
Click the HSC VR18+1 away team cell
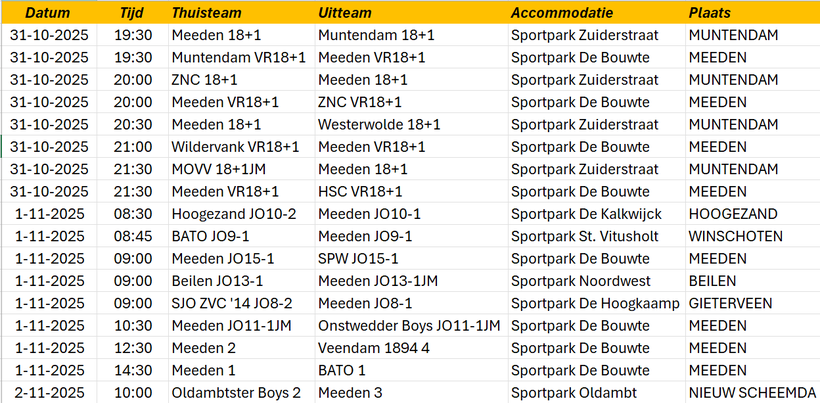pos(360,191)
